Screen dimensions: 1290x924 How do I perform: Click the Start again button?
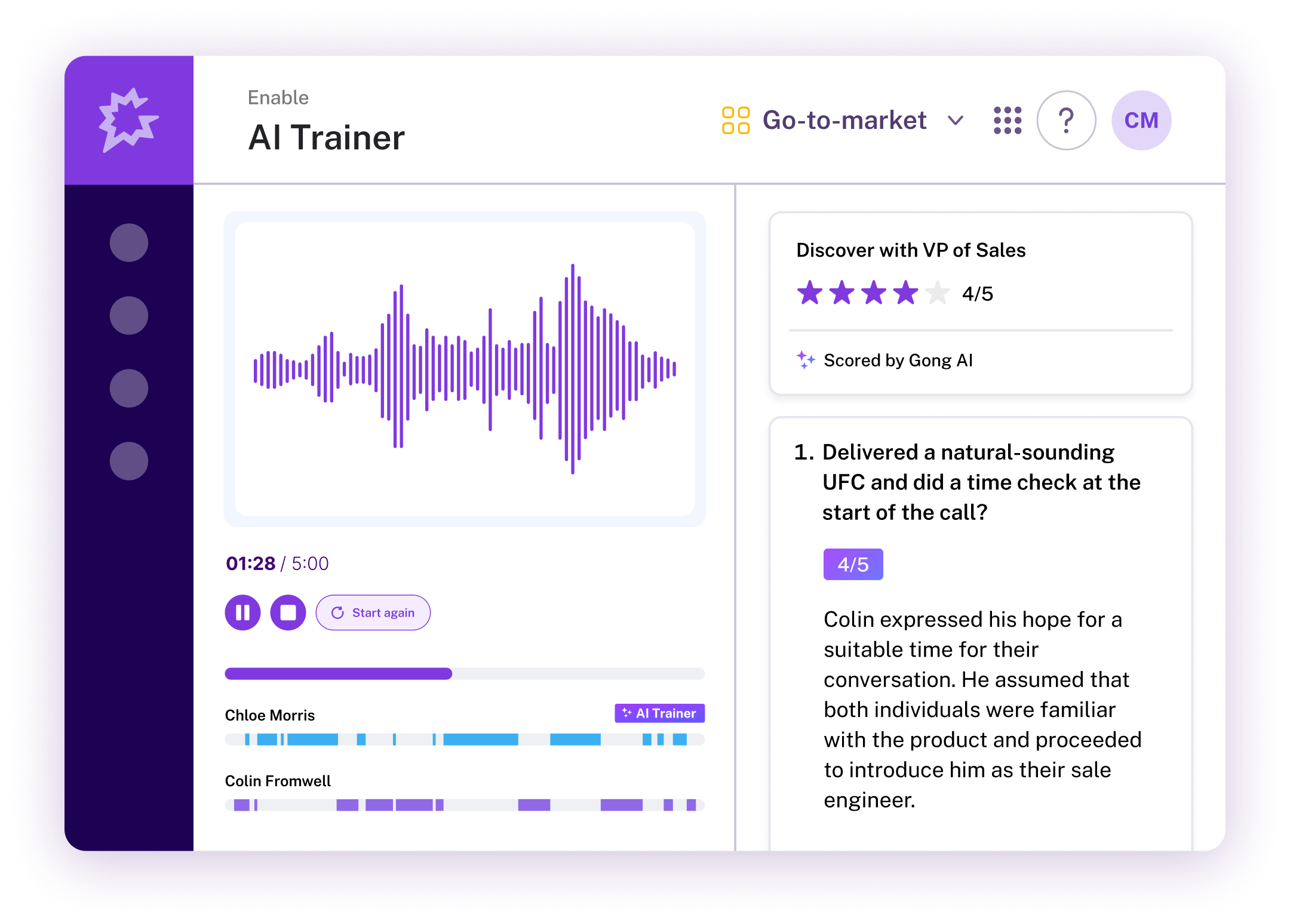coord(373,612)
